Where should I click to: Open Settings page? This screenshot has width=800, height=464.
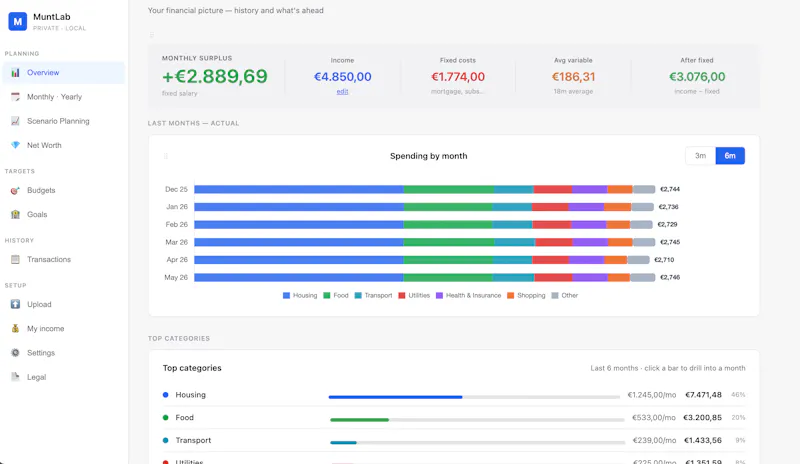pos(64,353)
